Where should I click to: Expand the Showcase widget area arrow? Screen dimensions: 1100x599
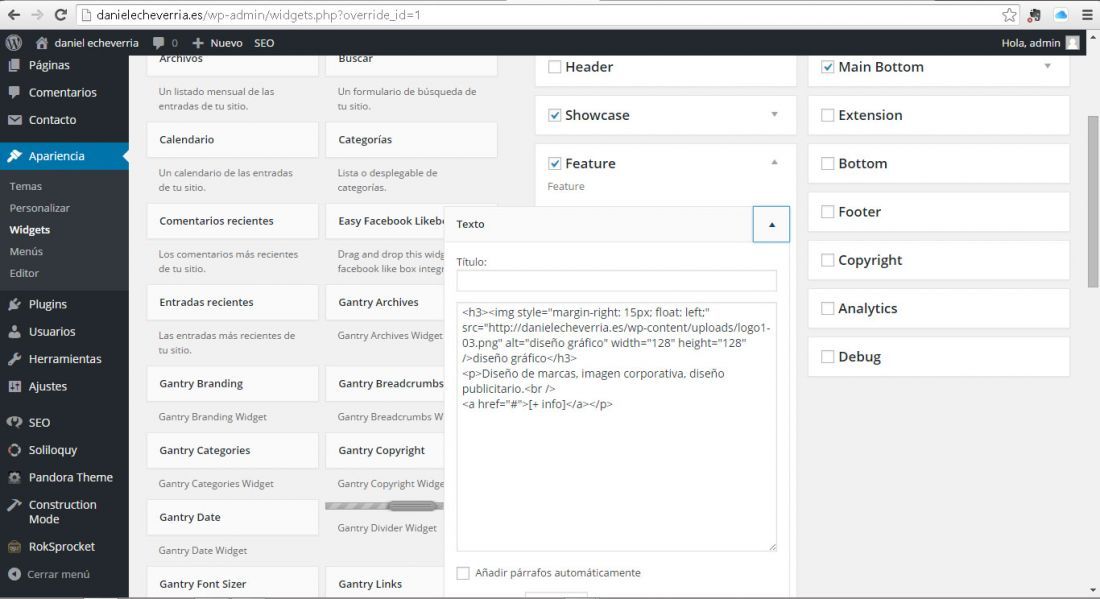coord(774,114)
